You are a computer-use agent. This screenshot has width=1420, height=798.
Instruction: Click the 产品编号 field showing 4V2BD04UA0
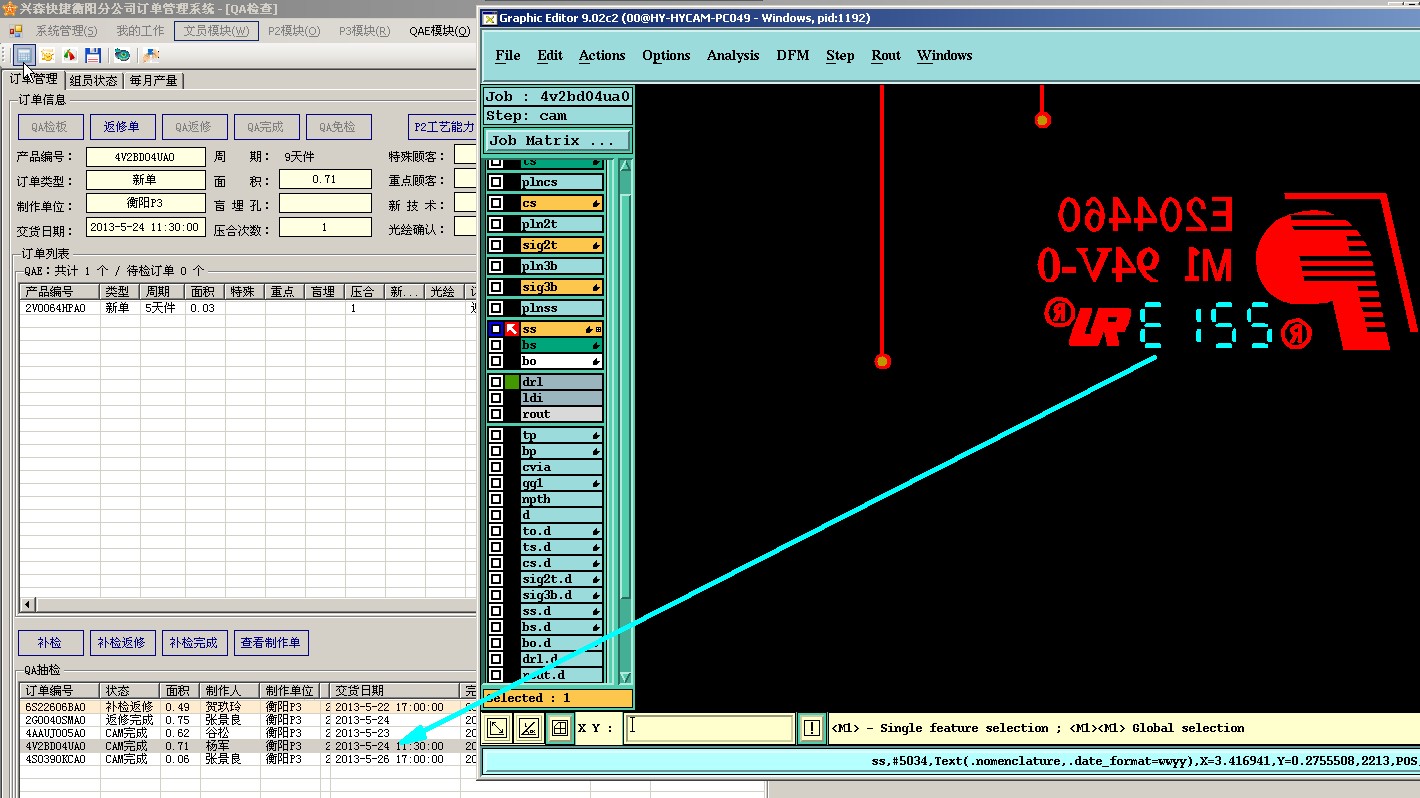pyautogui.click(x=146, y=157)
